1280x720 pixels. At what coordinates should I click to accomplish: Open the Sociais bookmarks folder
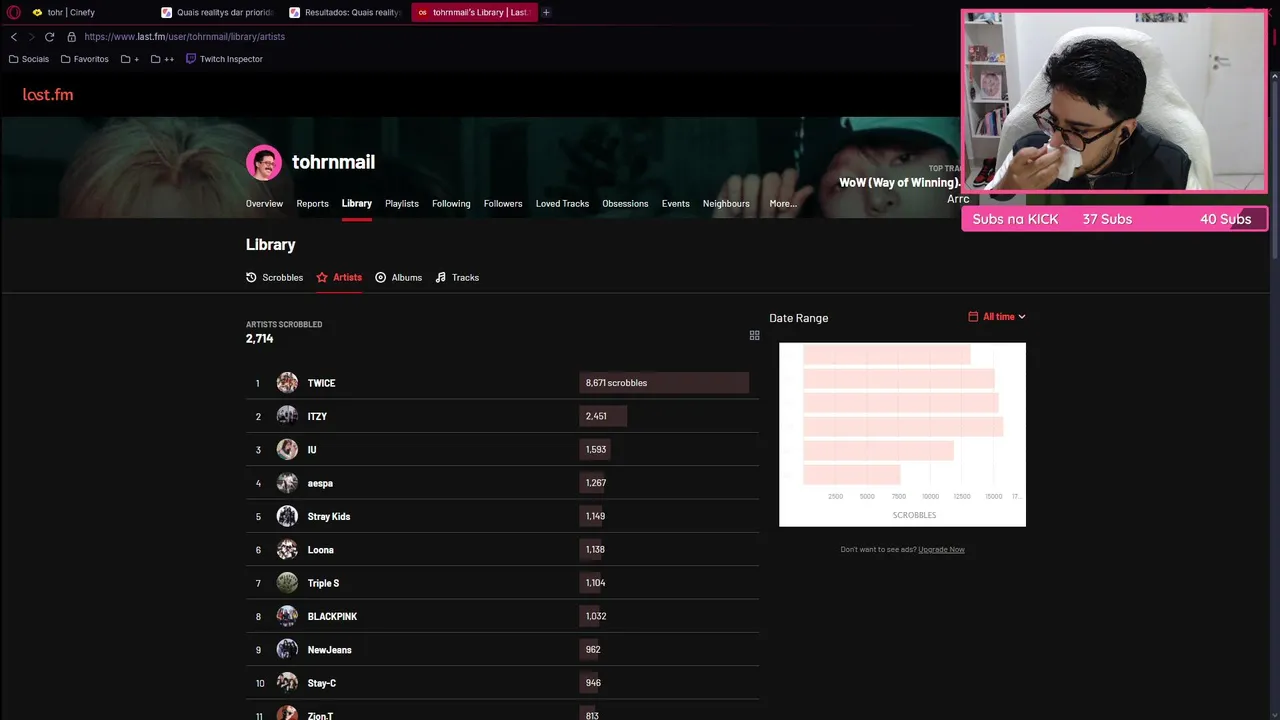[x=28, y=59]
